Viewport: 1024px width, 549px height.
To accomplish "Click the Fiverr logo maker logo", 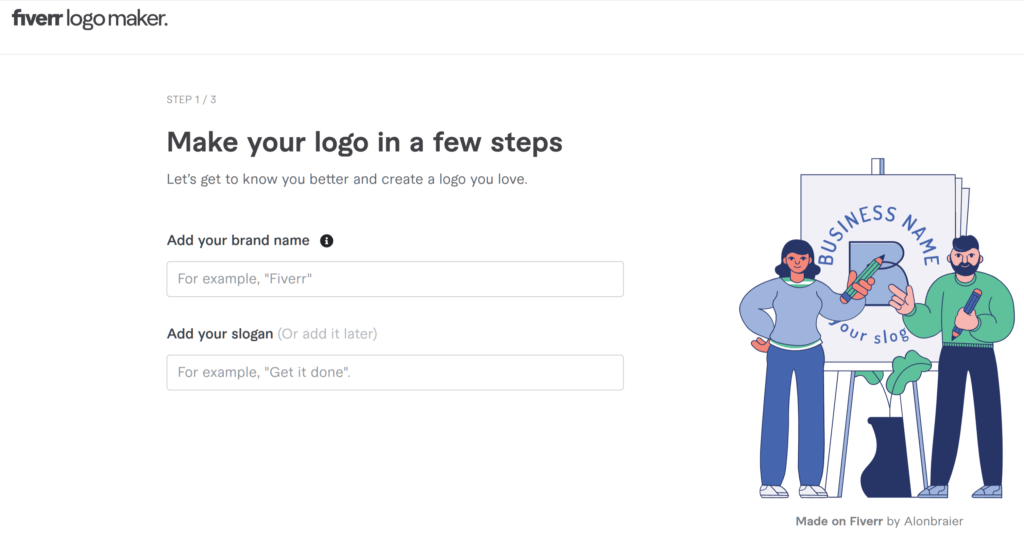I will (x=89, y=19).
